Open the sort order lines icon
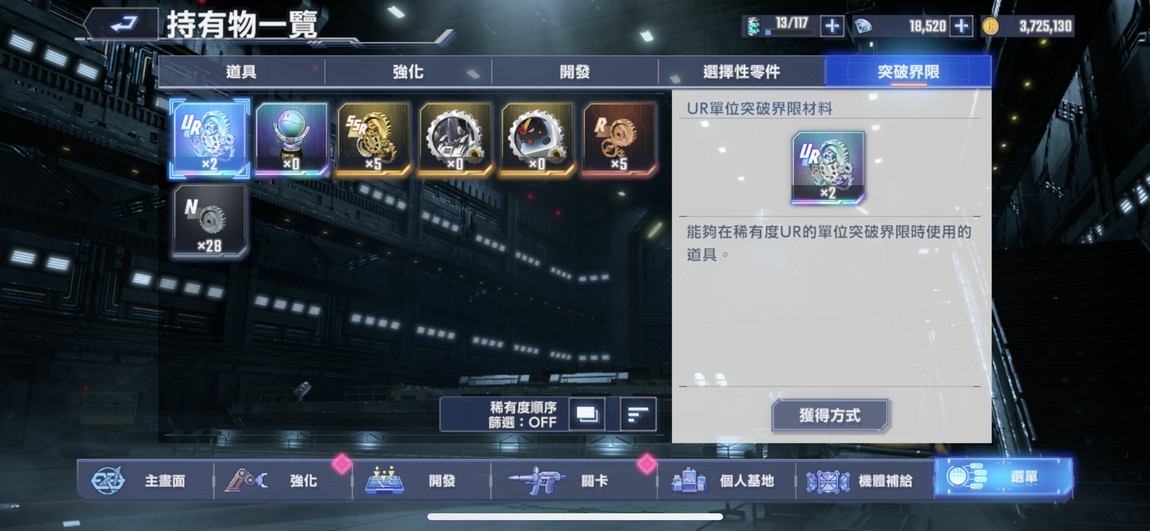1150x531 pixels. [x=638, y=414]
